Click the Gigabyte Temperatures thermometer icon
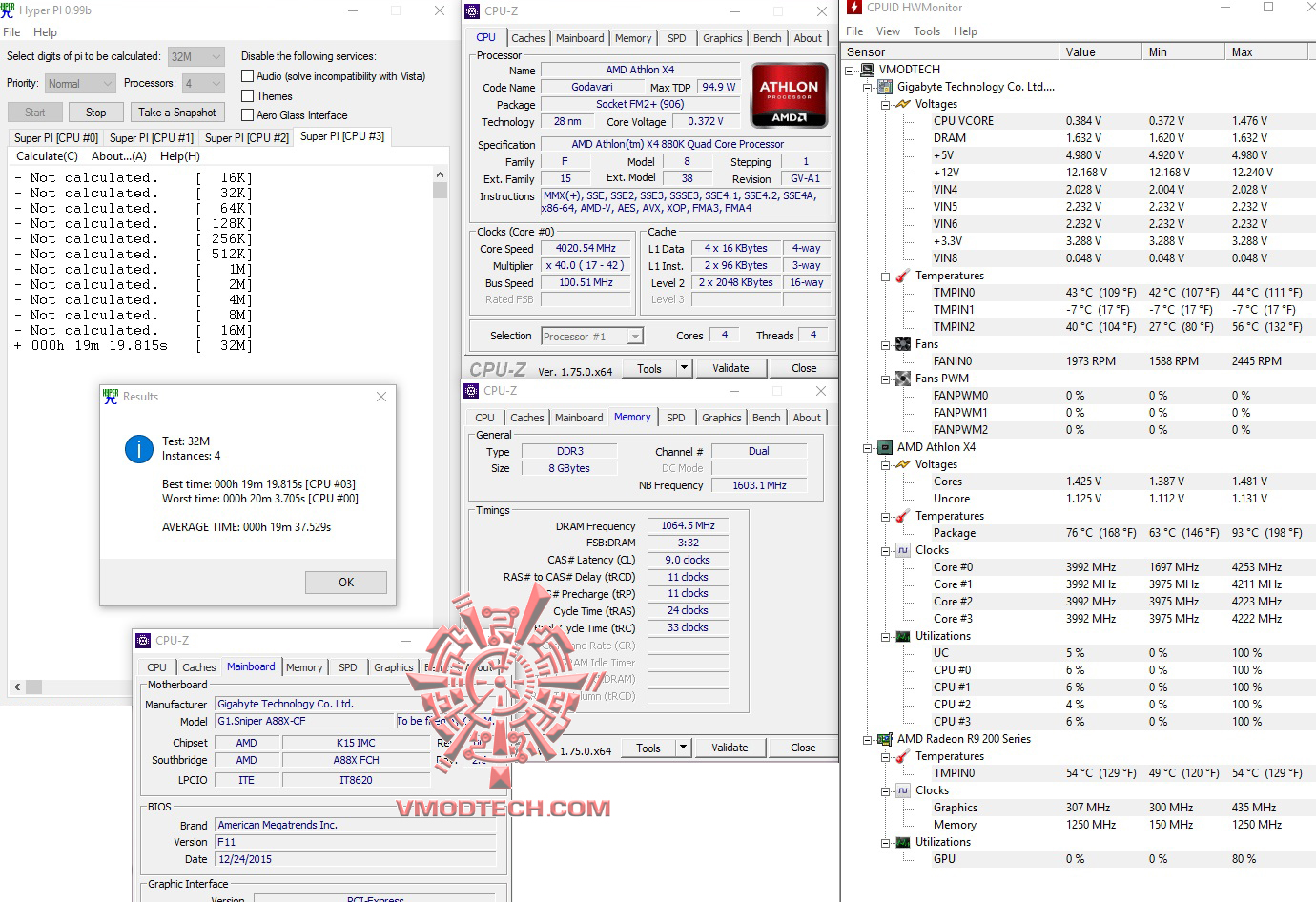Image resolution: width=1316 pixels, height=902 pixels. 903,276
